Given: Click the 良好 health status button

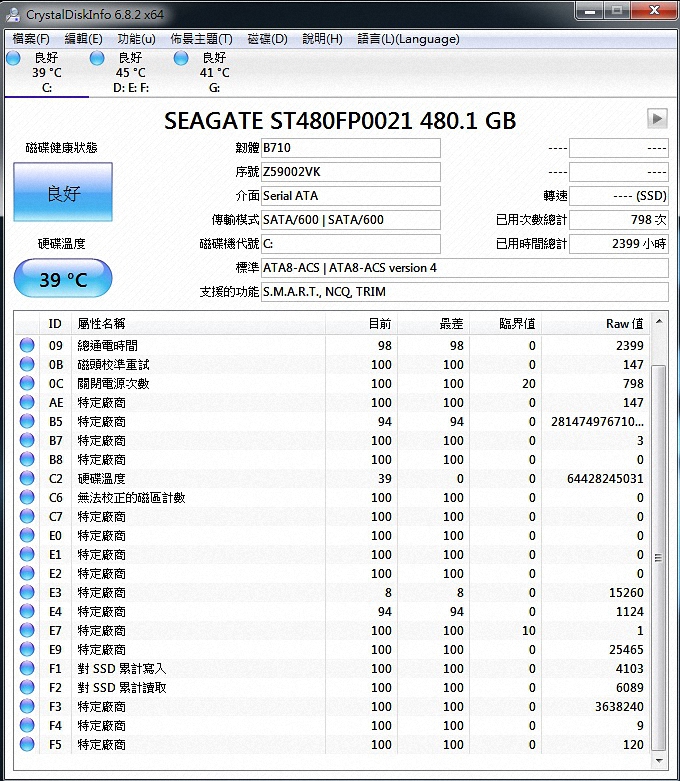Looking at the screenshot, I should tap(63, 192).
